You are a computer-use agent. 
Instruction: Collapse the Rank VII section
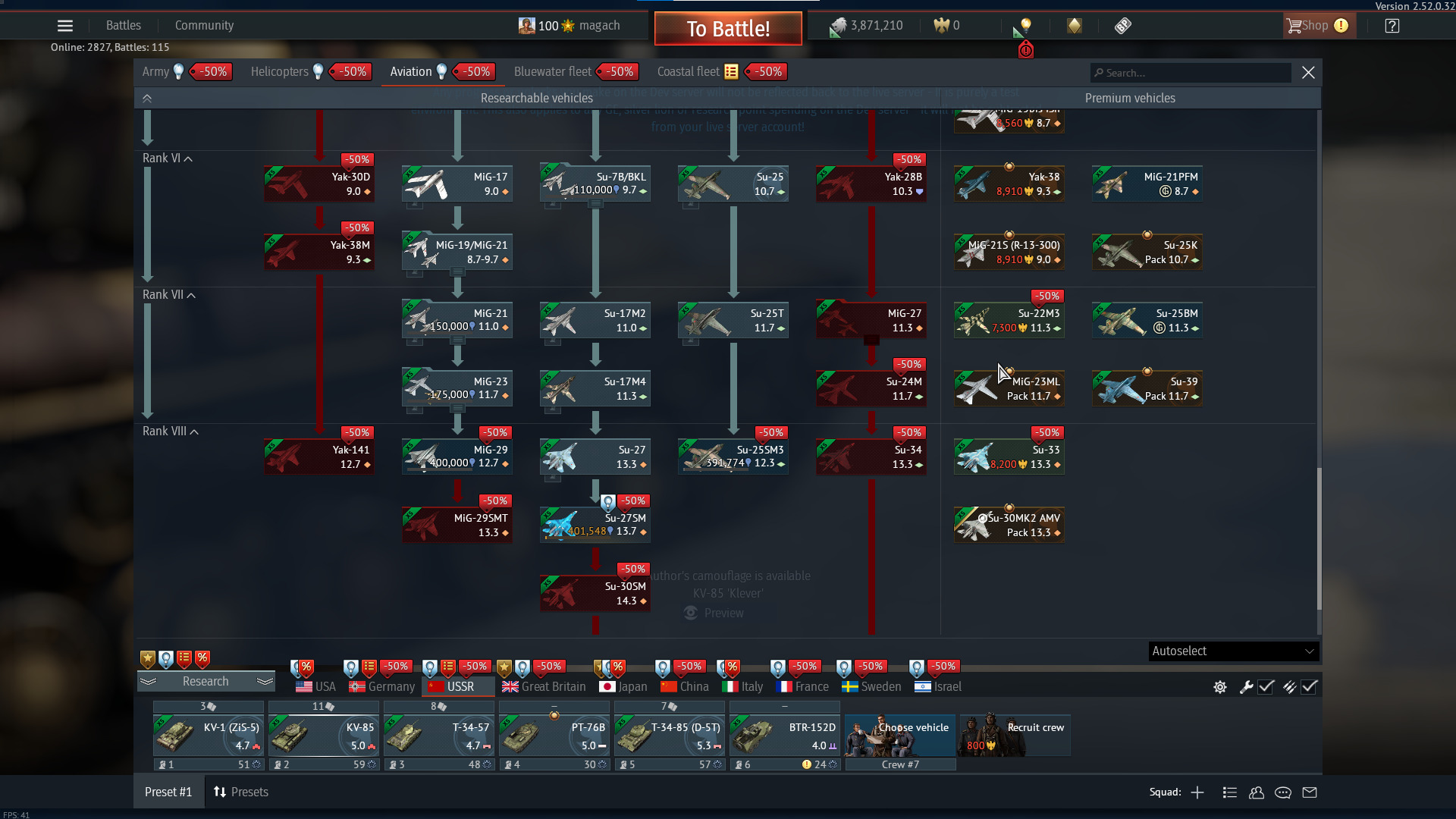(x=192, y=296)
